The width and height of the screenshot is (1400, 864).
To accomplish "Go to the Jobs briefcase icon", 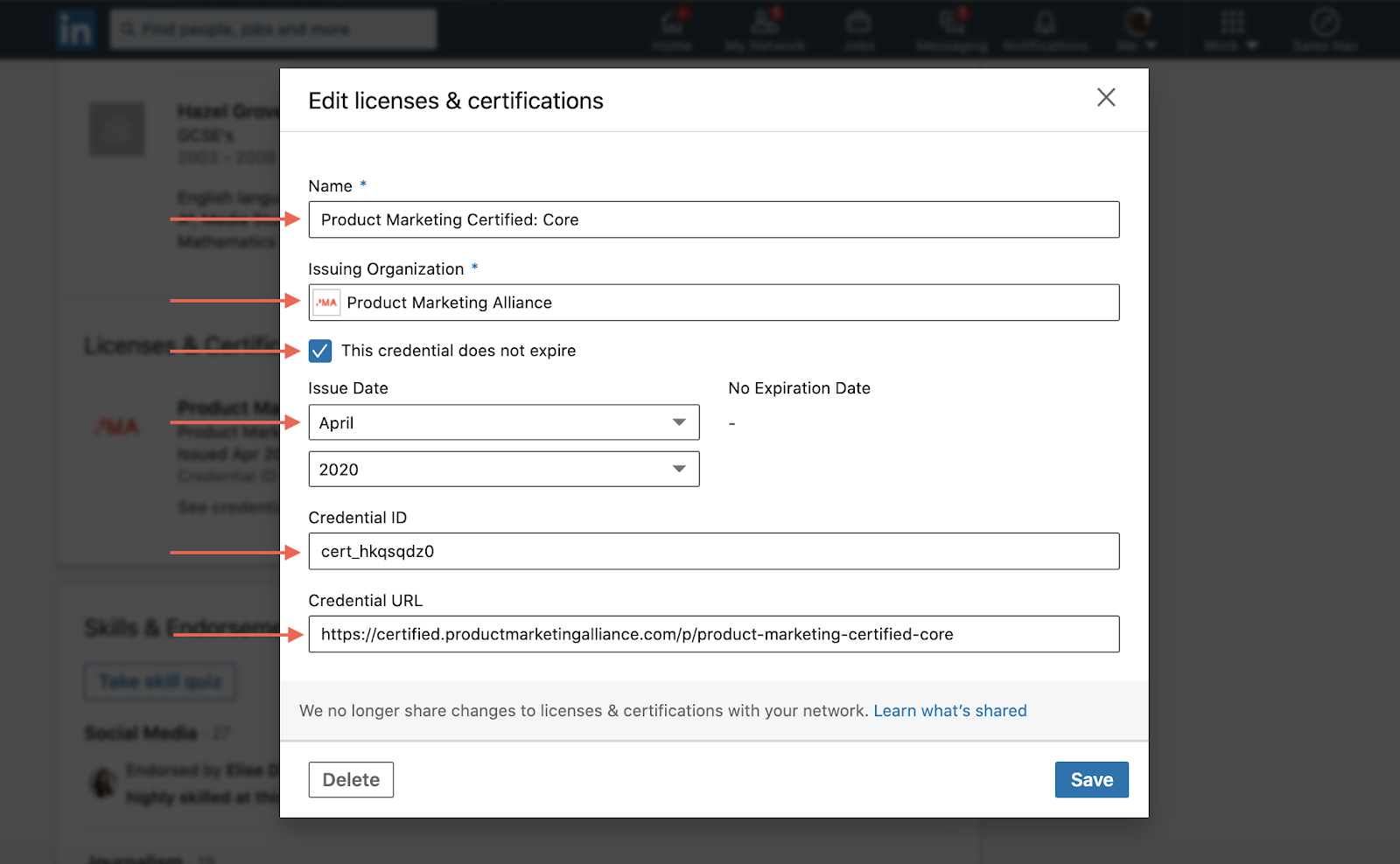I will coord(859,23).
